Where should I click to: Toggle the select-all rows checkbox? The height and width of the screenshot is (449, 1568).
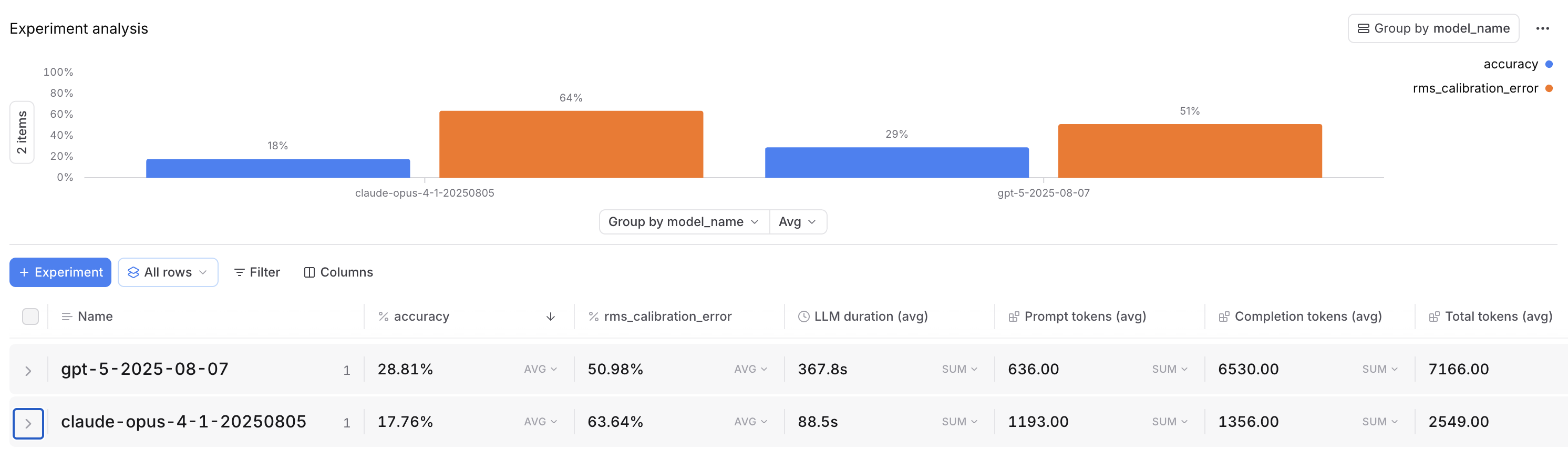click(x=30, y=317)
